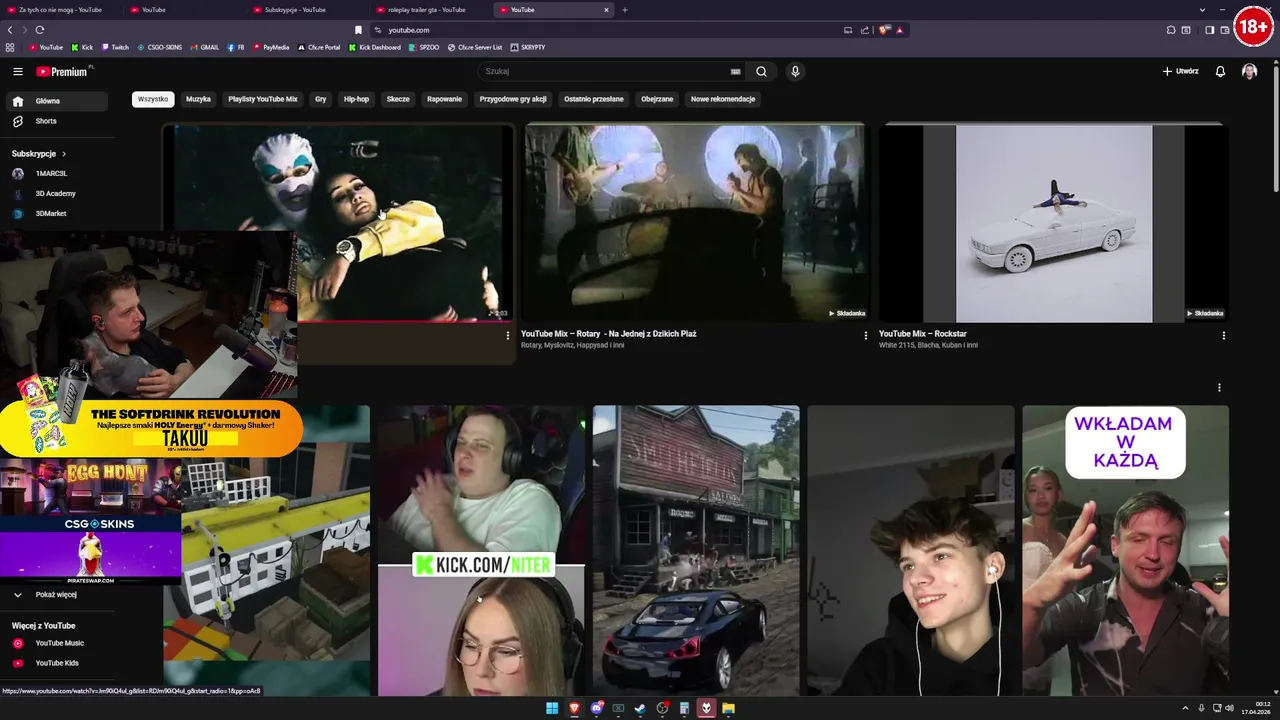Click the Brave shields lion icon

(884, 30)
